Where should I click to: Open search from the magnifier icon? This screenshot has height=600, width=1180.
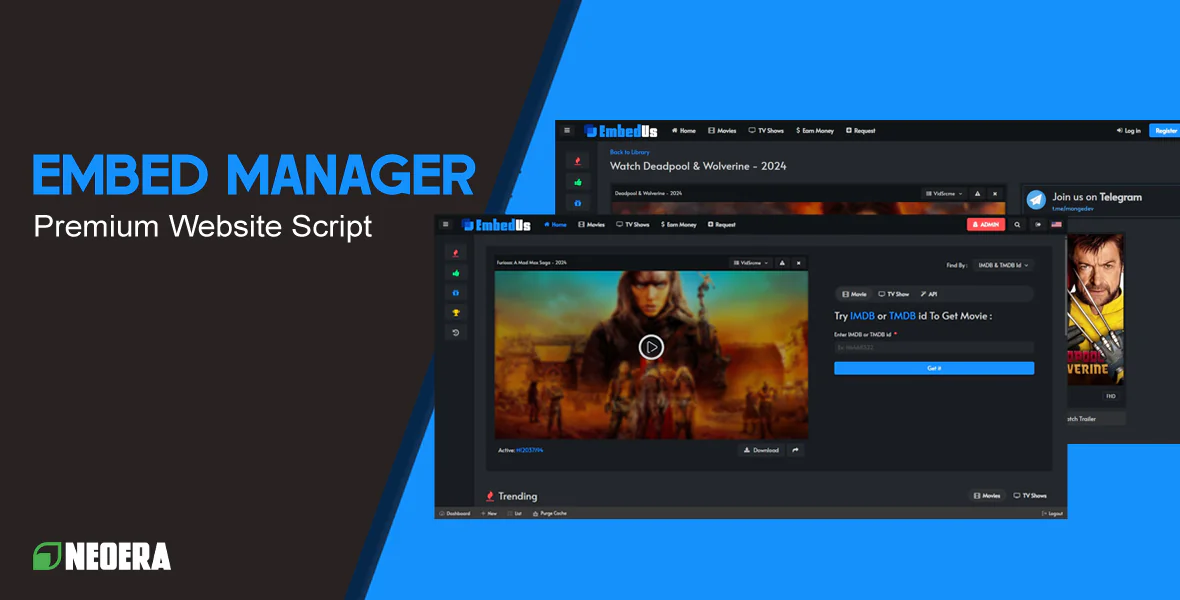1017,224
